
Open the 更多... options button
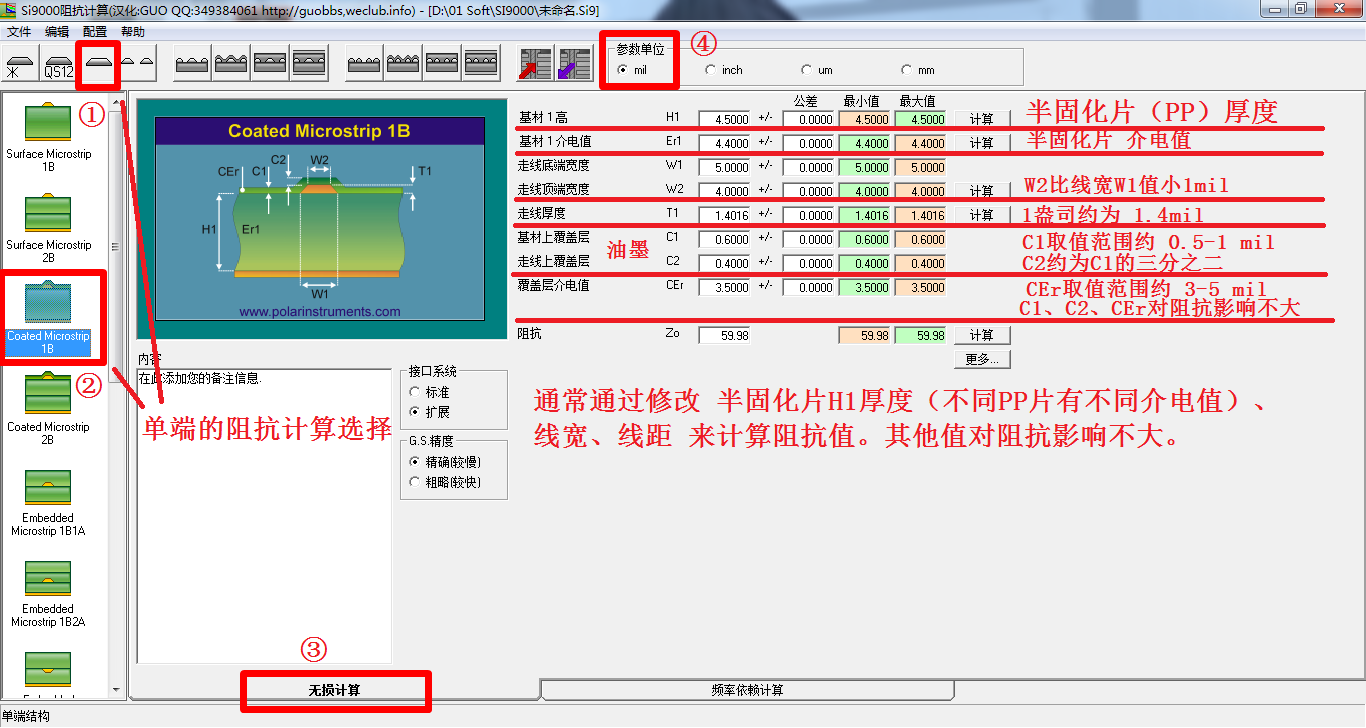pos(982,359)
